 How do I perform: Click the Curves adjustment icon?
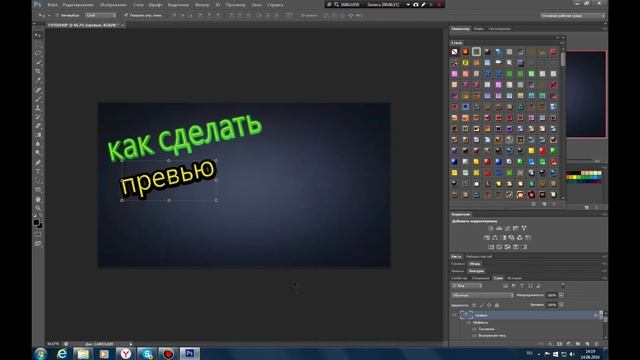click(x=507, y=228)
